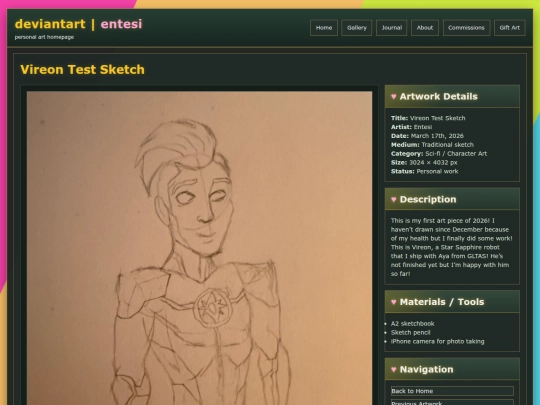Click the heart icon beside Description
This screenshot has width=540, height=405.
coord(394,199)
